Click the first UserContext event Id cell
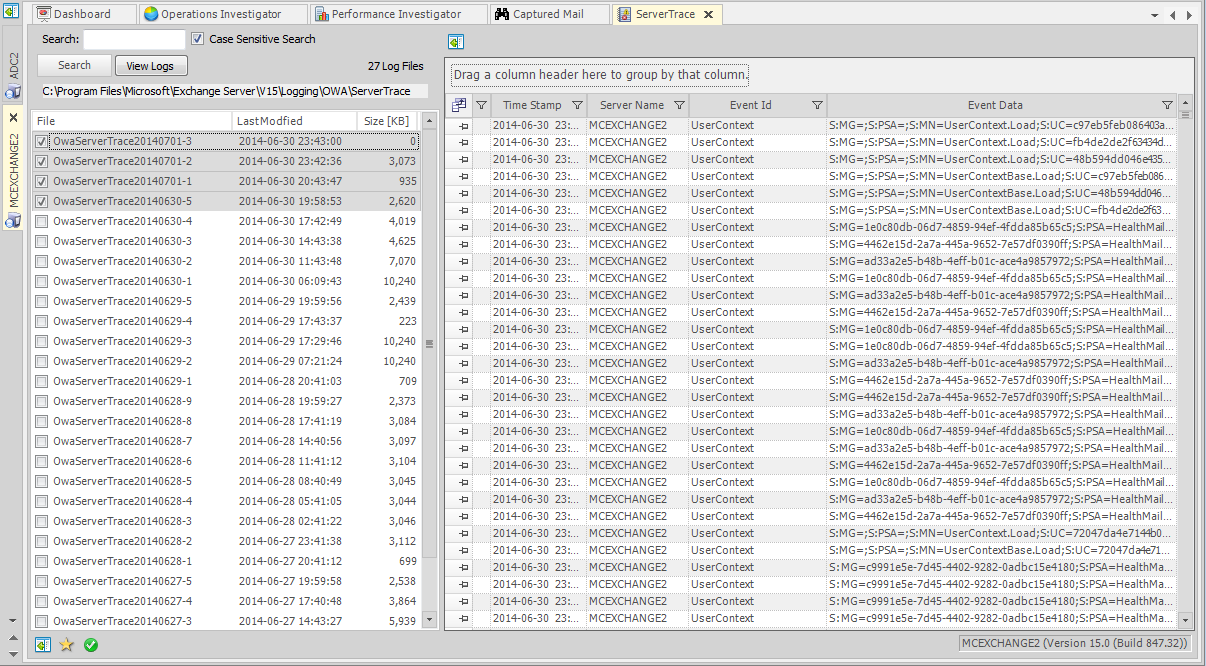 click(x=757, y=126)
